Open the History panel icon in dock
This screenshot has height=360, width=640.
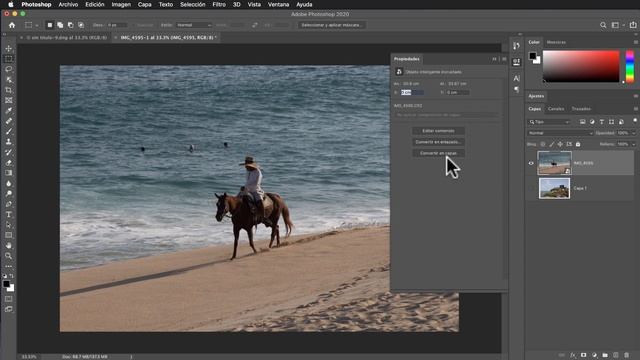(516, 46)
